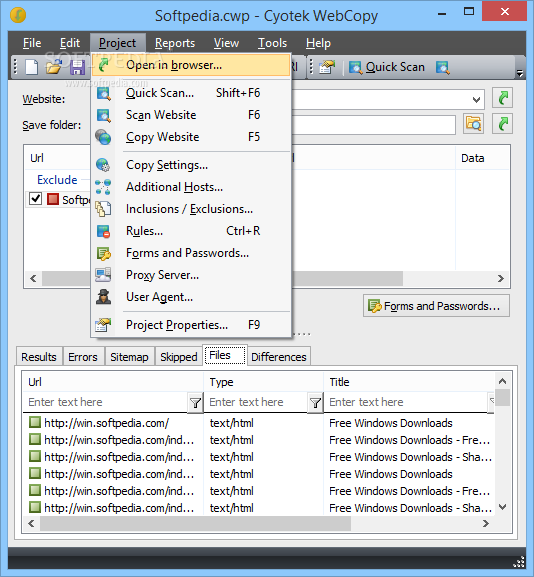
Task: Select Copy Website menu item
Action: (x=191, y=137)
